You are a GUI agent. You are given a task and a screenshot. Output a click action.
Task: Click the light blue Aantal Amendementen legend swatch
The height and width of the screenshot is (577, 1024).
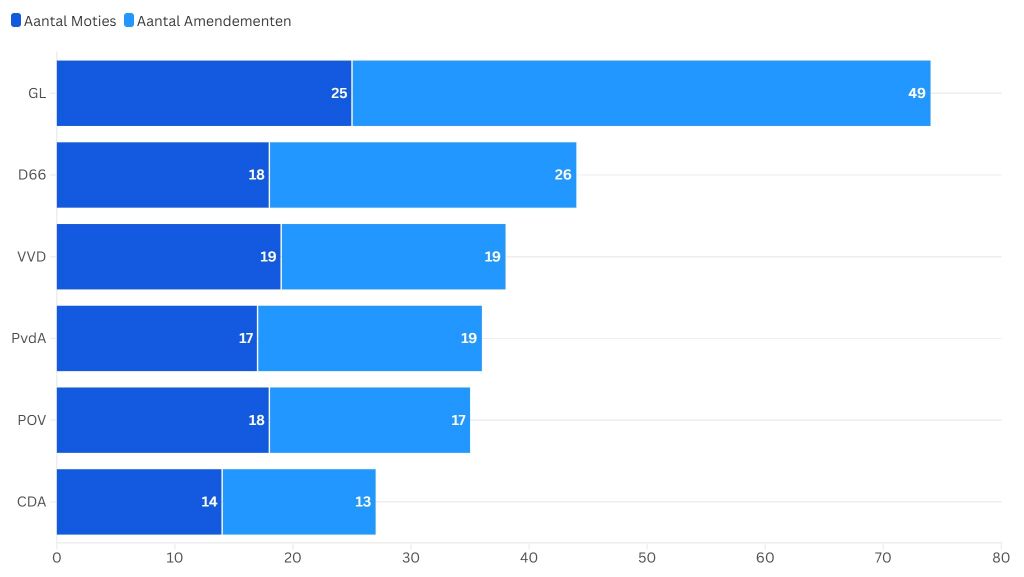coord(129,21)
